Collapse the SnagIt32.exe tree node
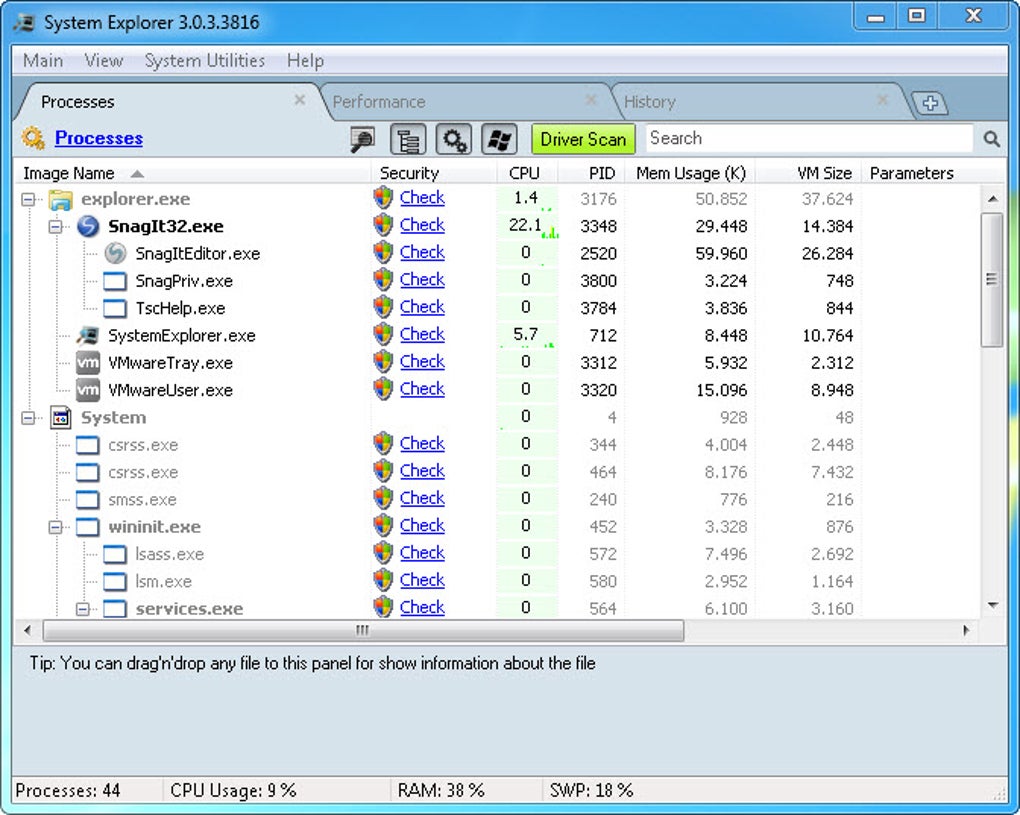 click(55, 226)
